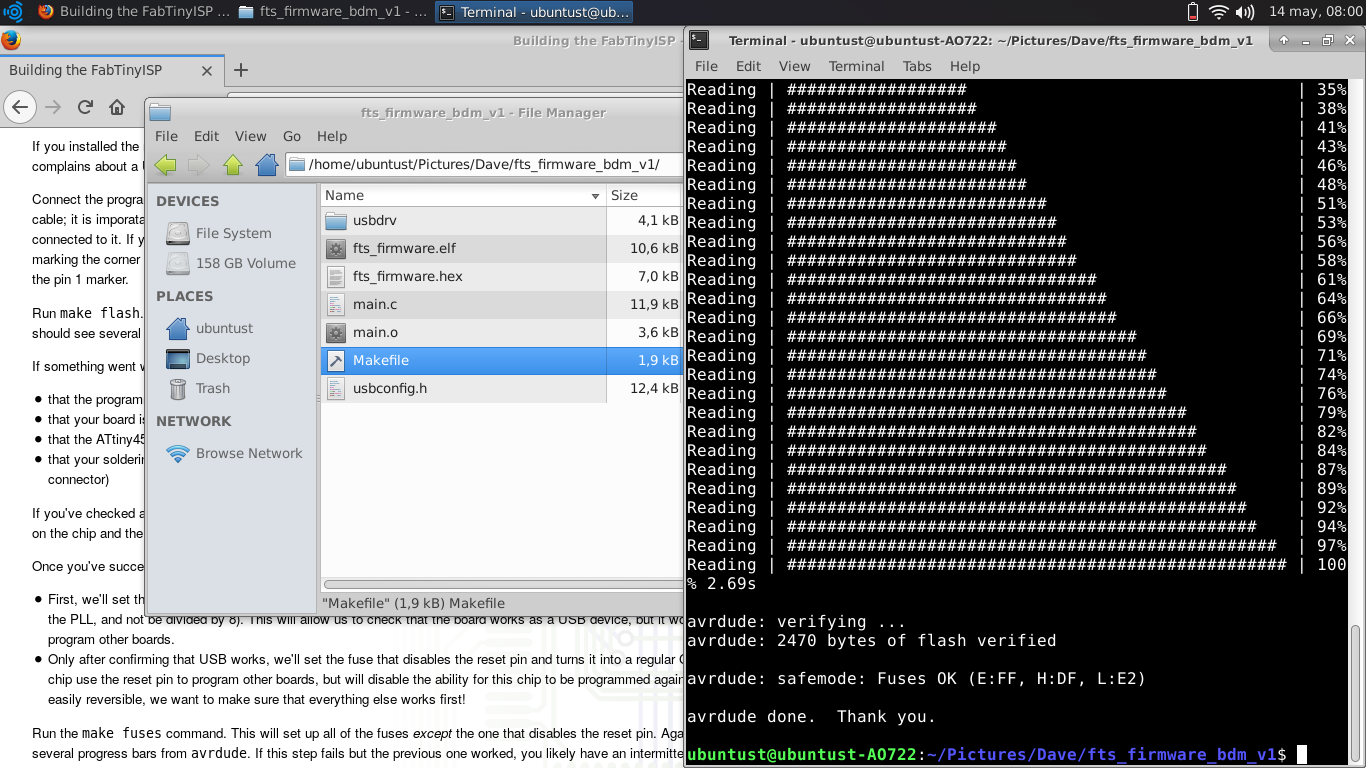Select the Makefile icon
This screenshot has height=768, width=1366.
tap(336, 360)
